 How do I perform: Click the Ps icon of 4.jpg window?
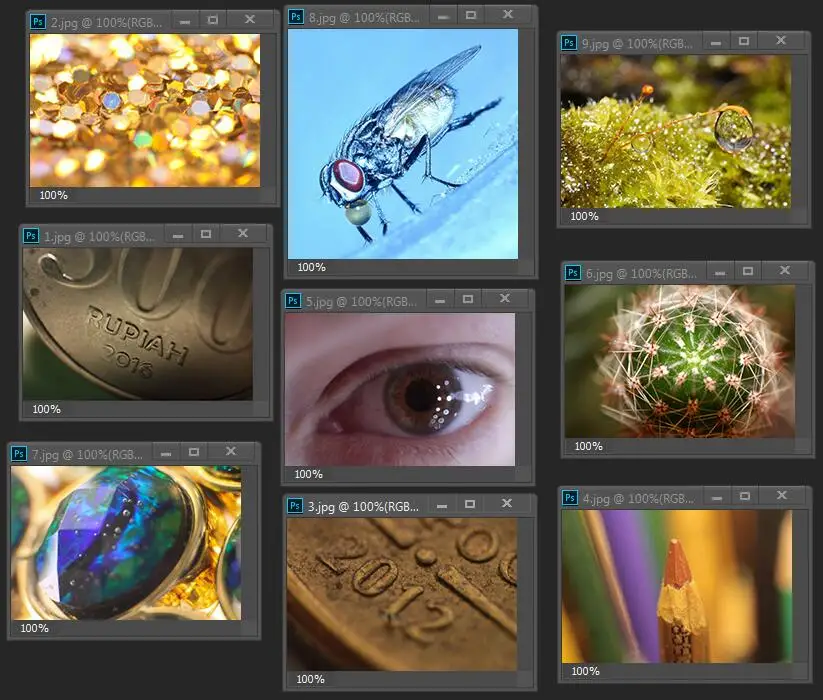pos(570,497)
